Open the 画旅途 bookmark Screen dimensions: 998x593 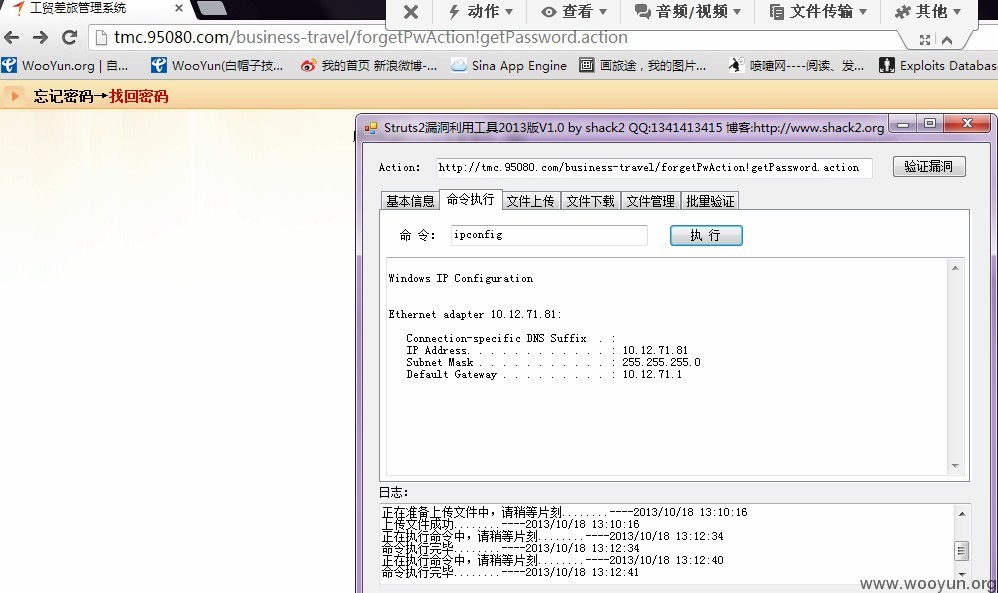point(643,66)
